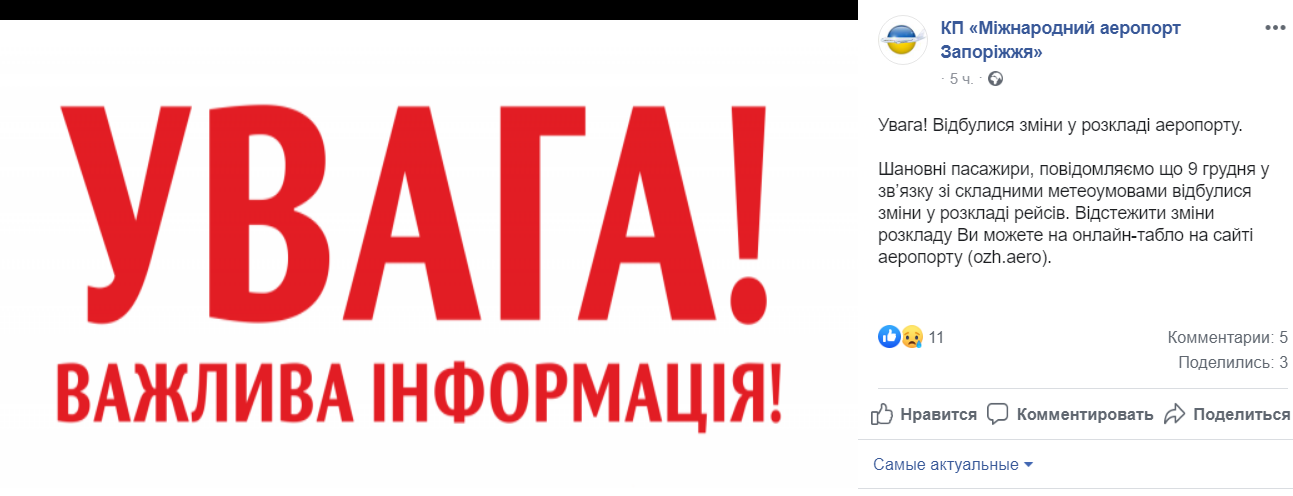Viewport: 1293px width, 496px height.
Task: Click the Комментировать button
Action: point(1070,414)
